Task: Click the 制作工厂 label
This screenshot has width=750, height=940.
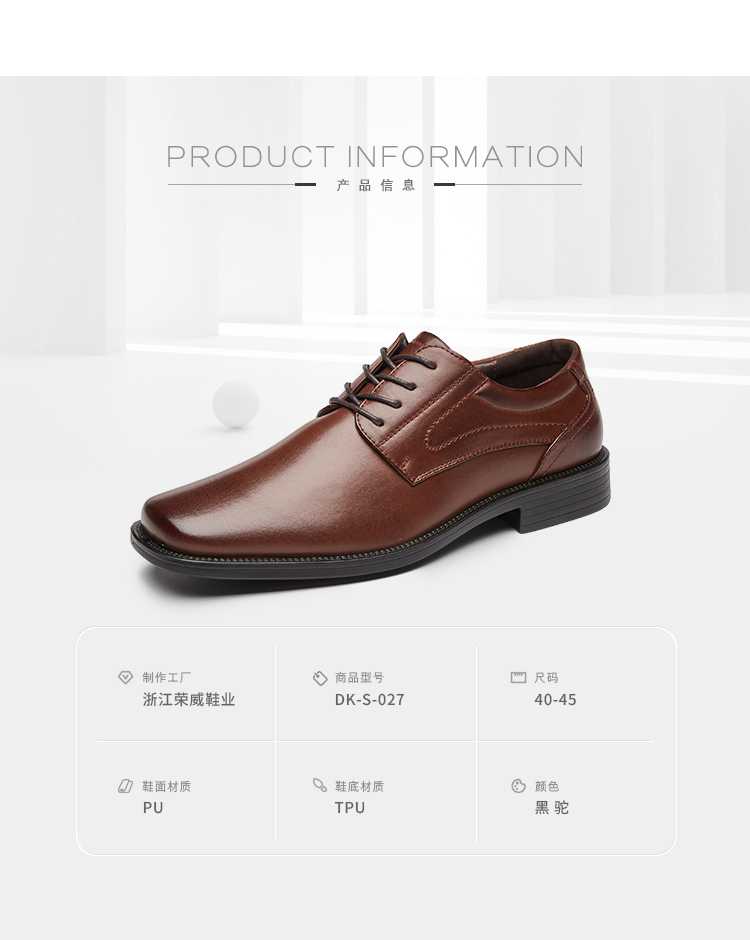Action: (x=167, y=677)
